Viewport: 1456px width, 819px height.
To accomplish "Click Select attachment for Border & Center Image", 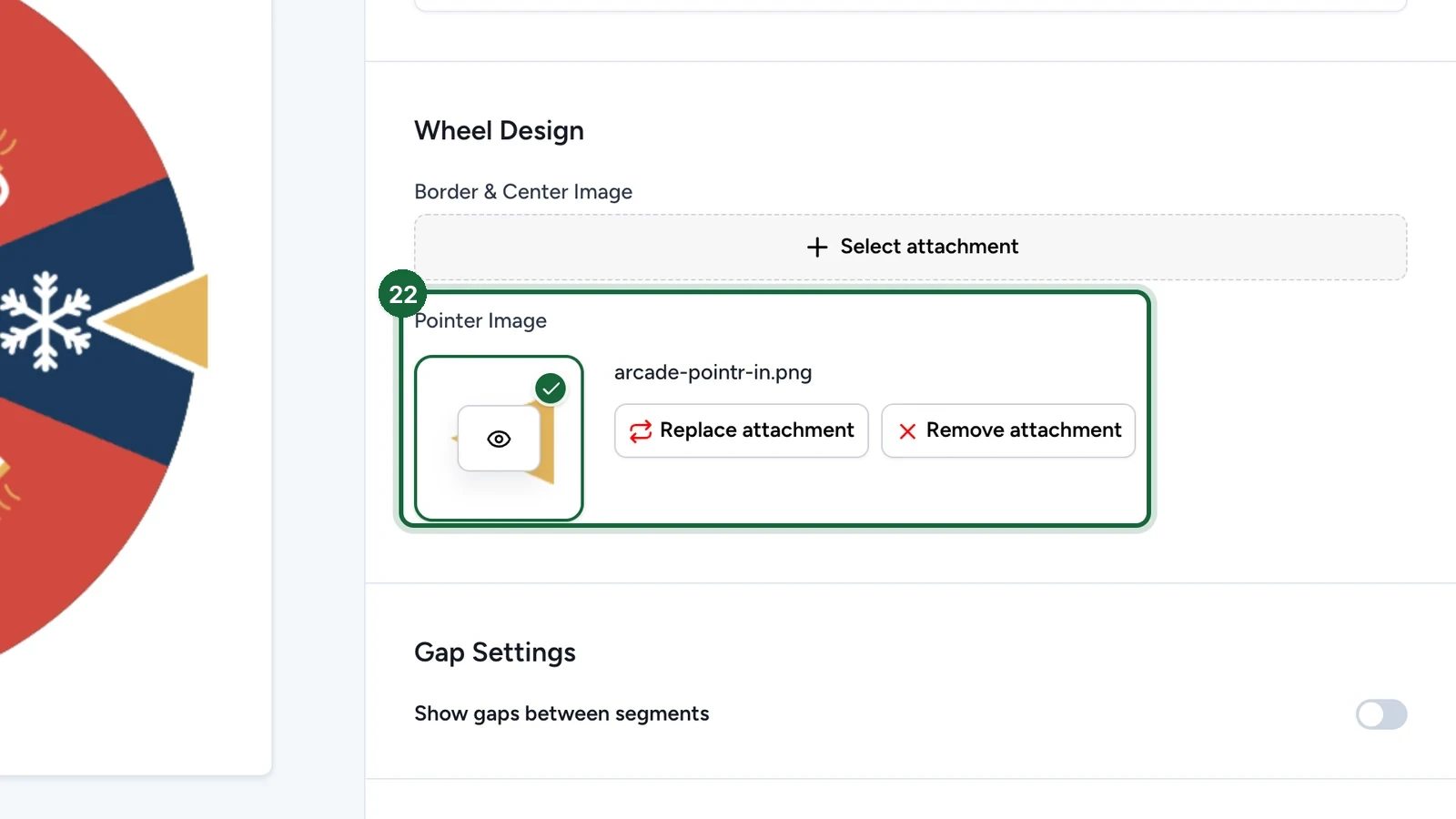I will click(911, 247).
